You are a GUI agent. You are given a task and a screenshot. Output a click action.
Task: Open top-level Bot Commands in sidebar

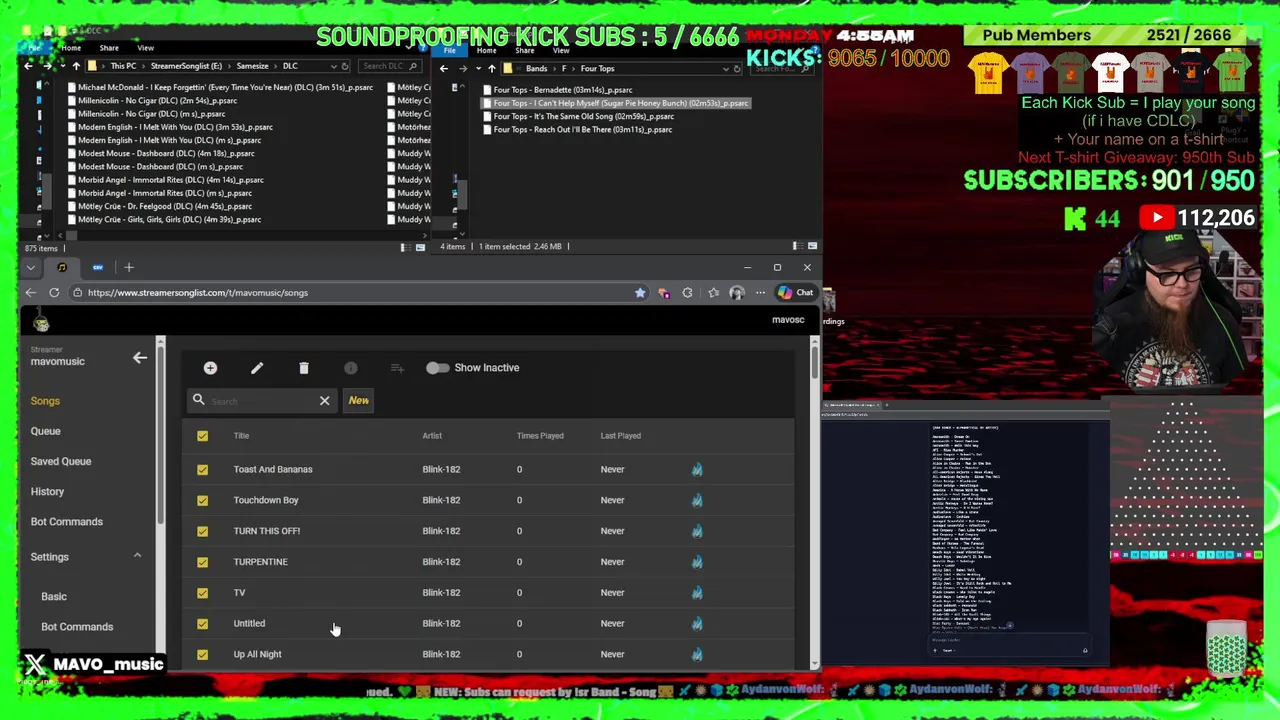66,521
